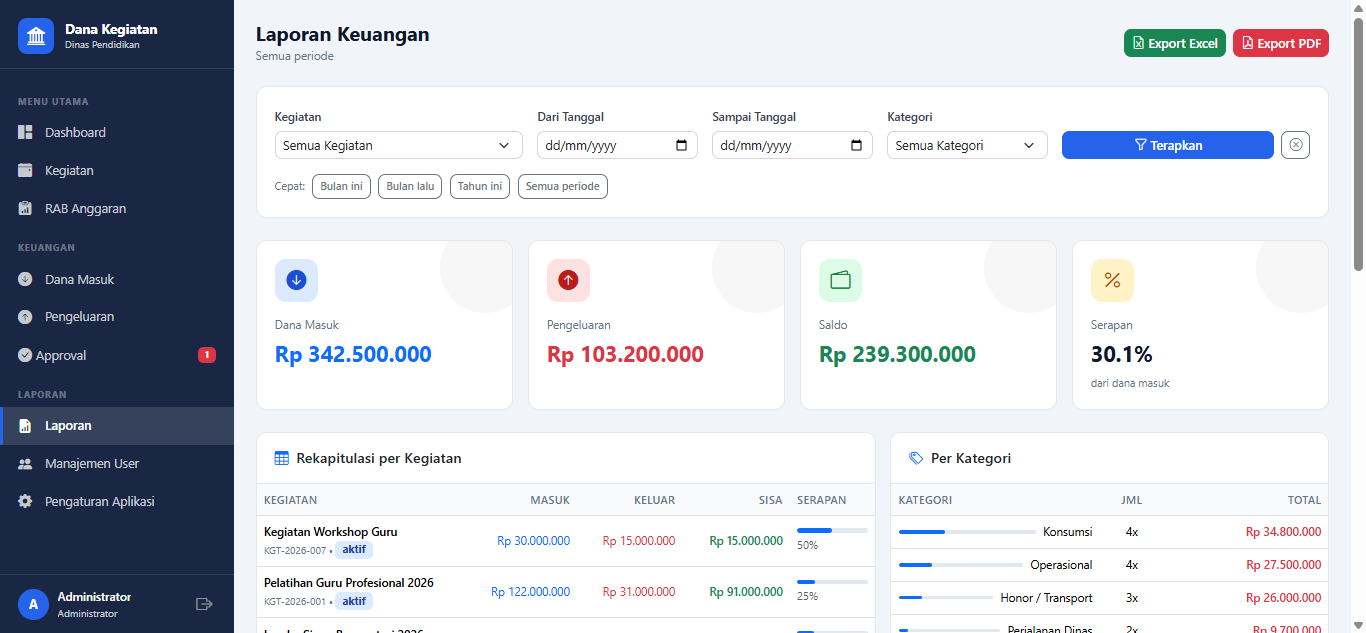Click the tag icon beside Per Kategori
The width and height of the screenshot is (1366, 633).
tap(916, 458)
